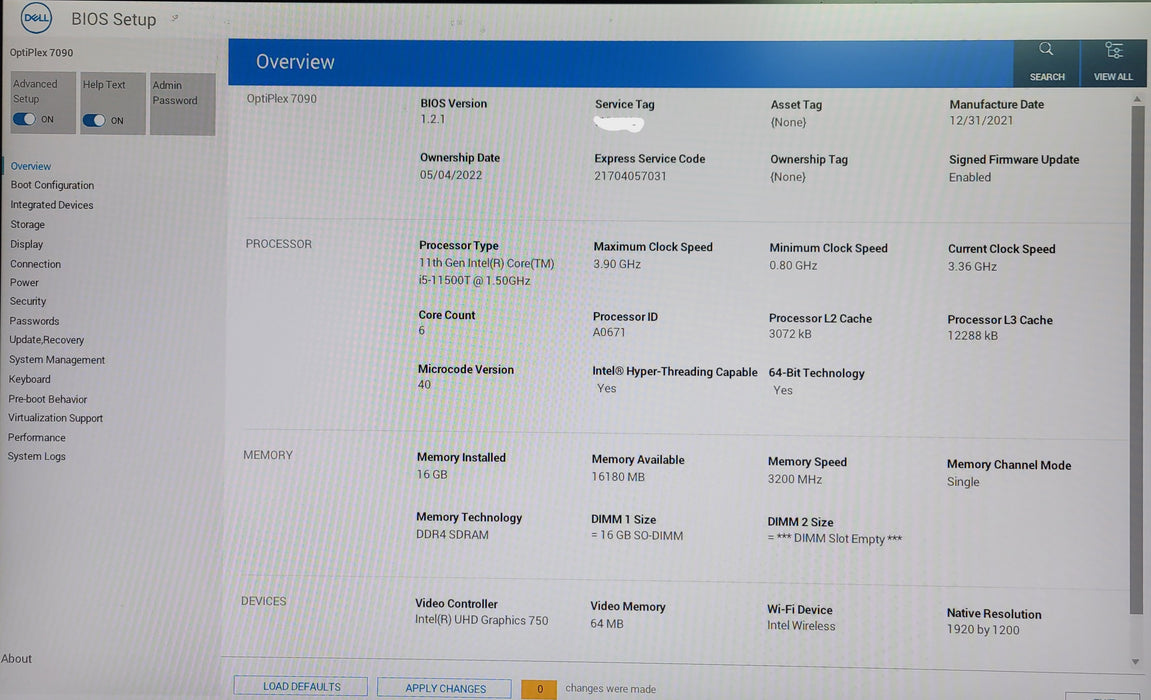Click Ownership Date value 05/04/2022
The width and height of the screenshot is (1151, 700).
(x=451, y=175)
